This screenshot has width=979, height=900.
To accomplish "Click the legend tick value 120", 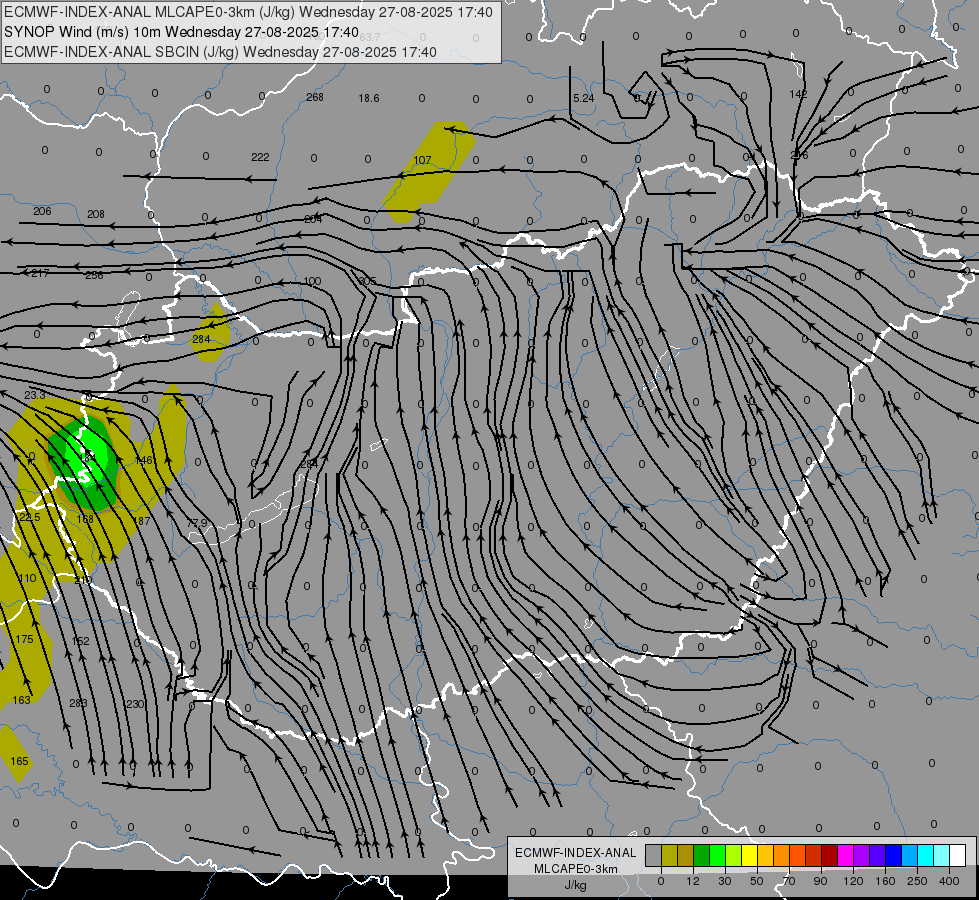I will pos(854,881).
